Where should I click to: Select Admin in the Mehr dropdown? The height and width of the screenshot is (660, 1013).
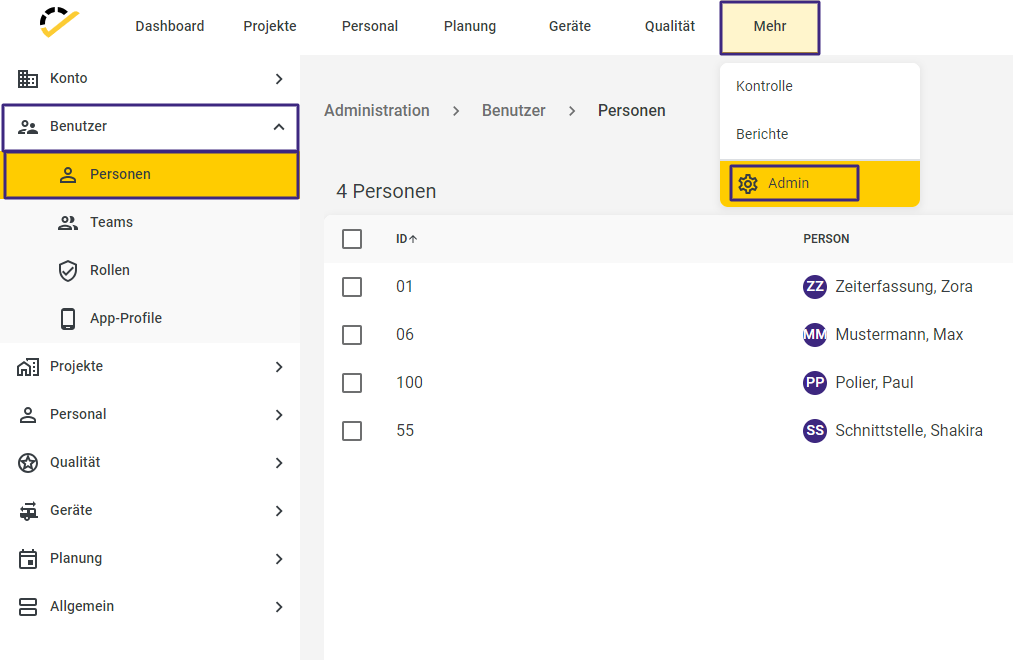pos(820,183)
